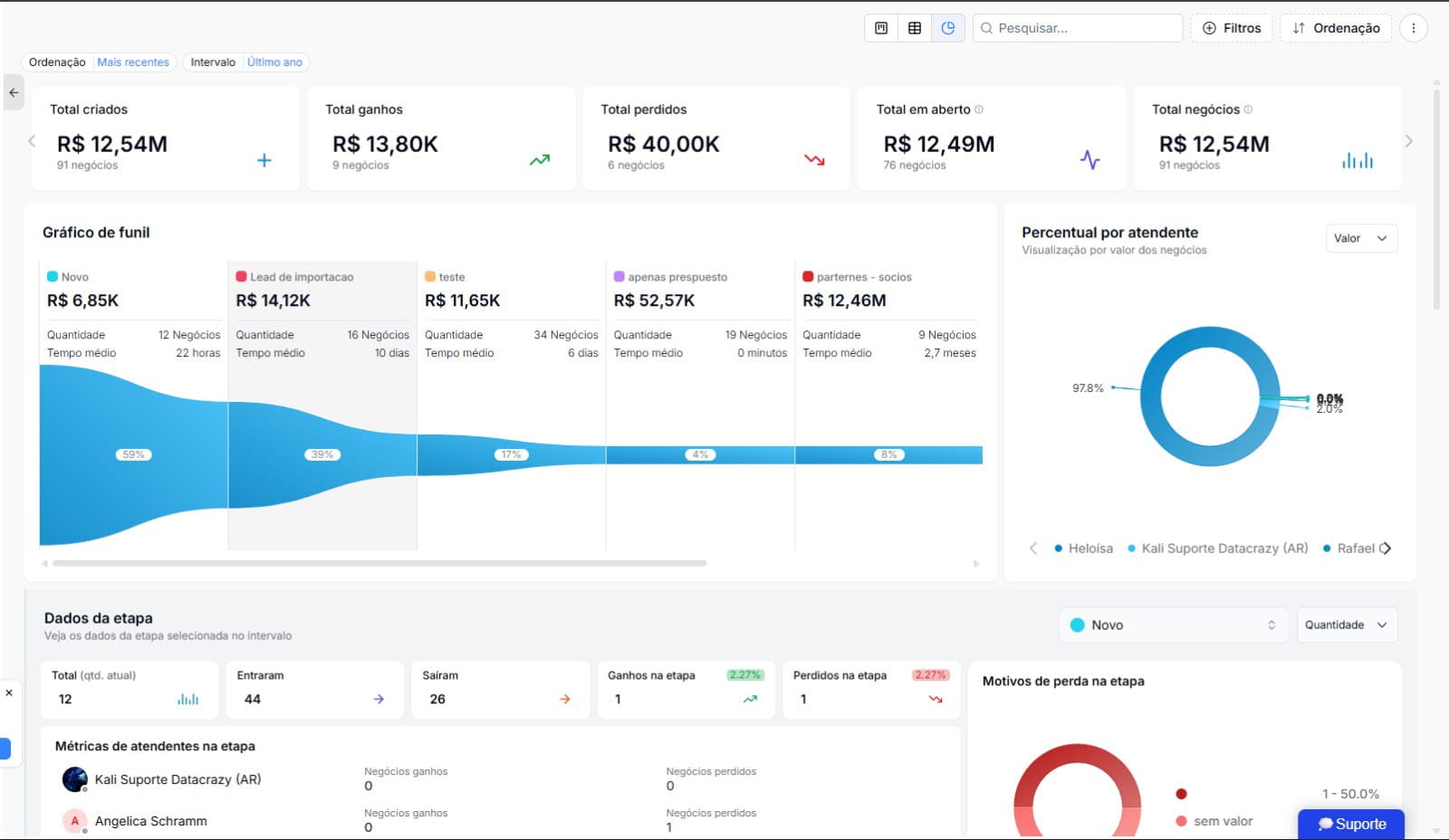Click Angelica Schramm avatar icon
The height and width of the screenshot is (840, 1449).
click(x=74, y=821)
